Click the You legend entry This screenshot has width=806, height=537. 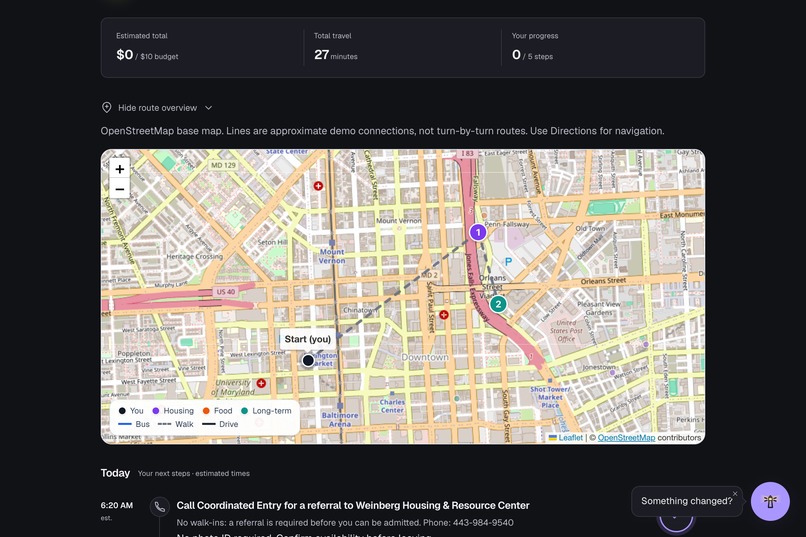click(x=131, y=411)
